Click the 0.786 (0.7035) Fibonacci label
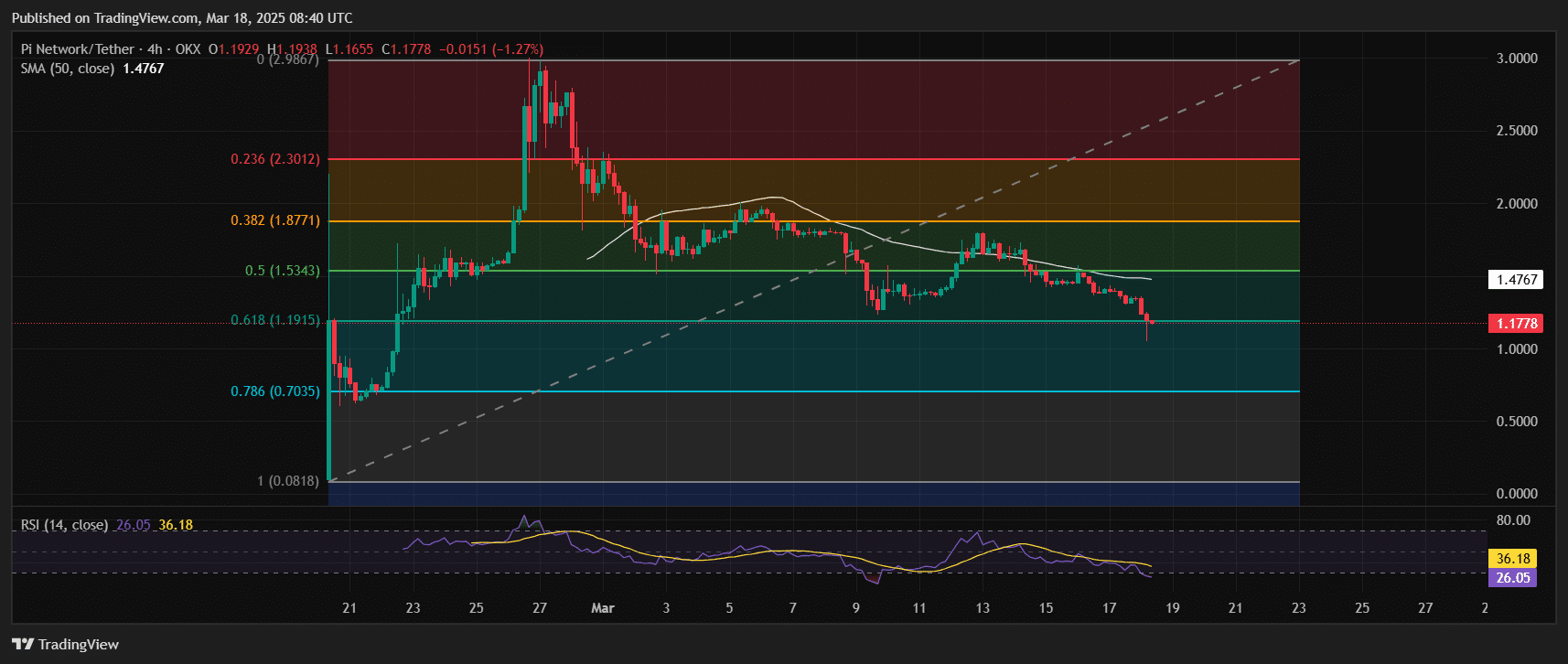The height and width of the screenshot is (664, 1568). (275, 391)
